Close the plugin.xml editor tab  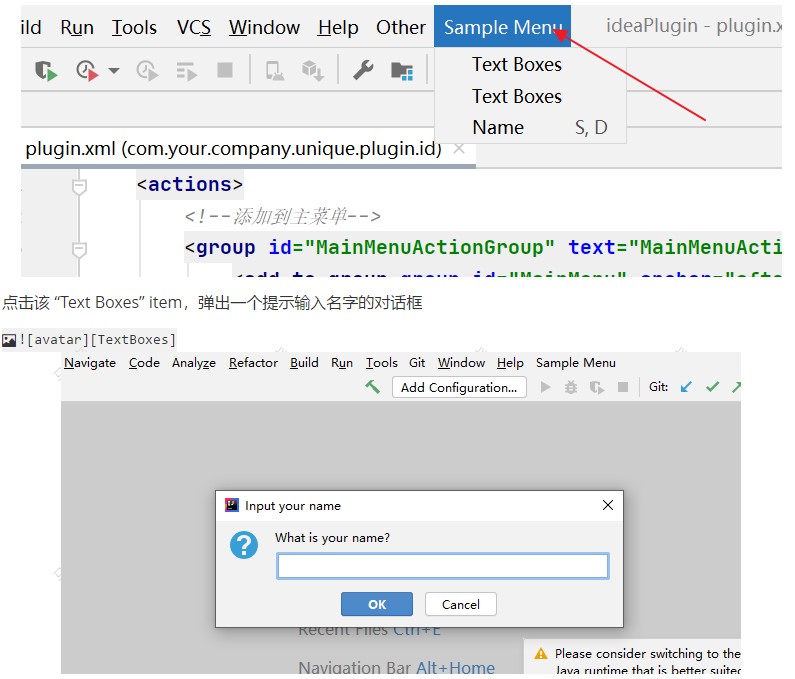[x=459, y=149]
